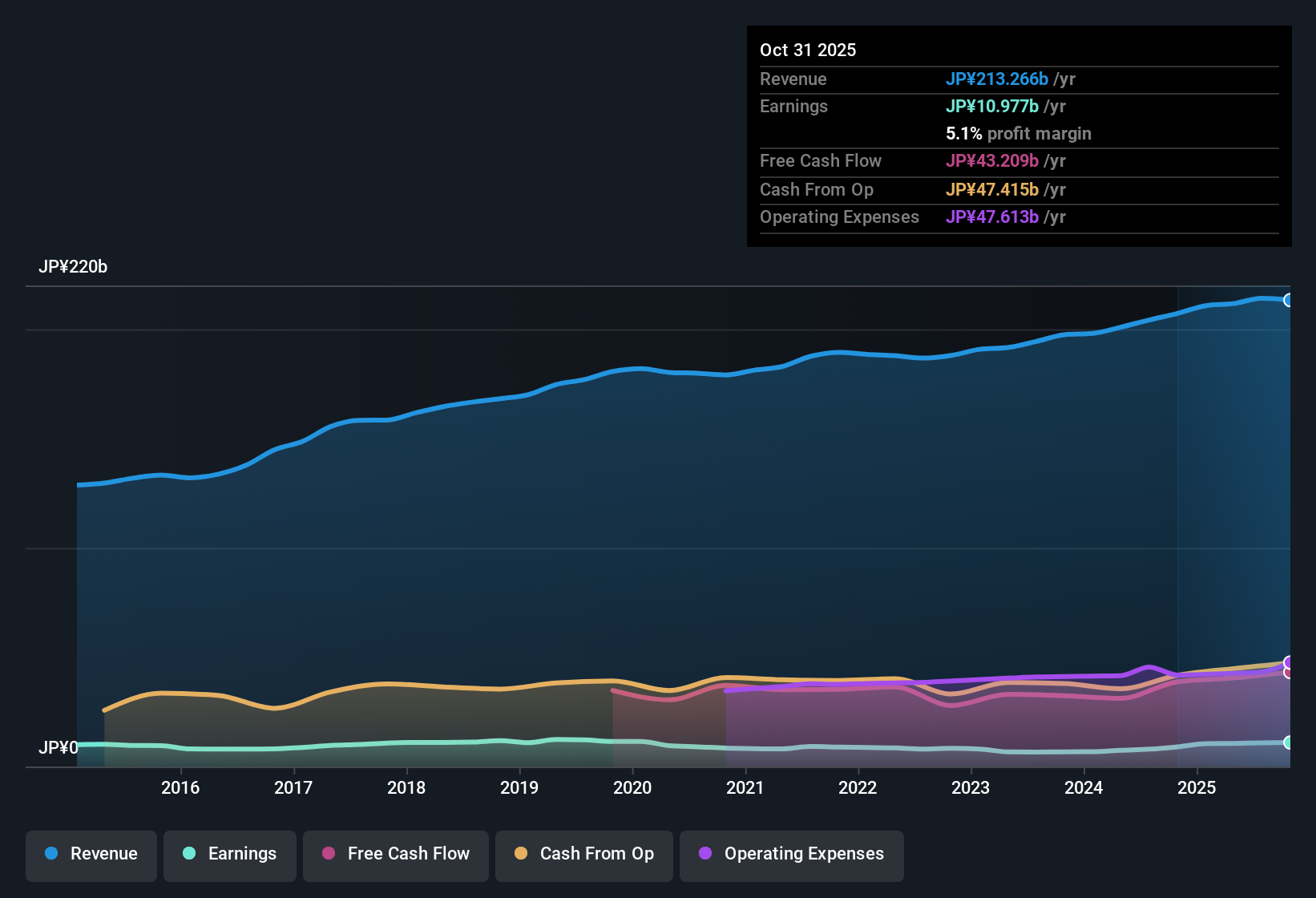Toggle the Revenue series visibility

point(91,854)
